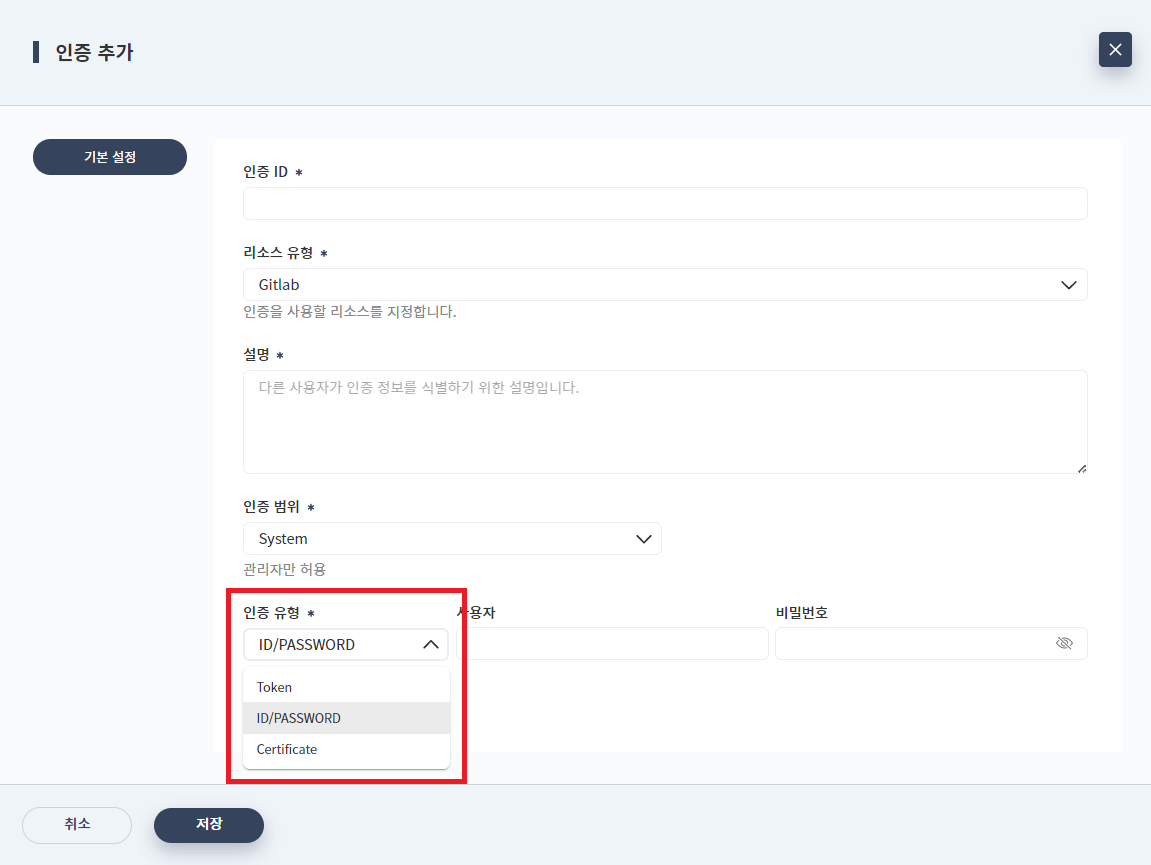Click the 리소스 유형 chevron arrow

coord(1069,284)
